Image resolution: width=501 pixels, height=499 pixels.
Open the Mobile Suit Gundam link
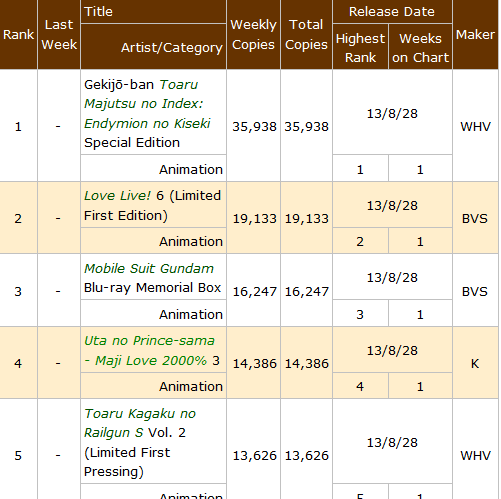(x=149, y=269)
